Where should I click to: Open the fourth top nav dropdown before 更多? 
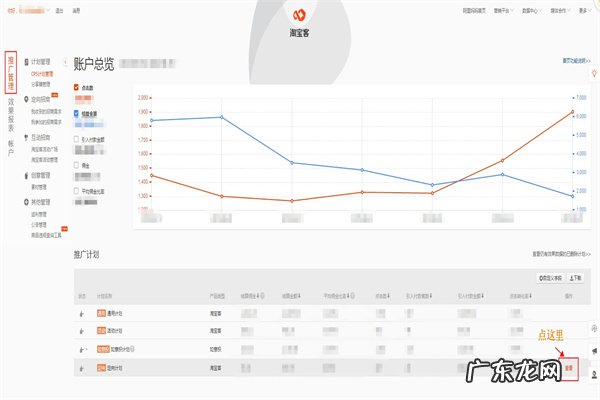(560, 11)
